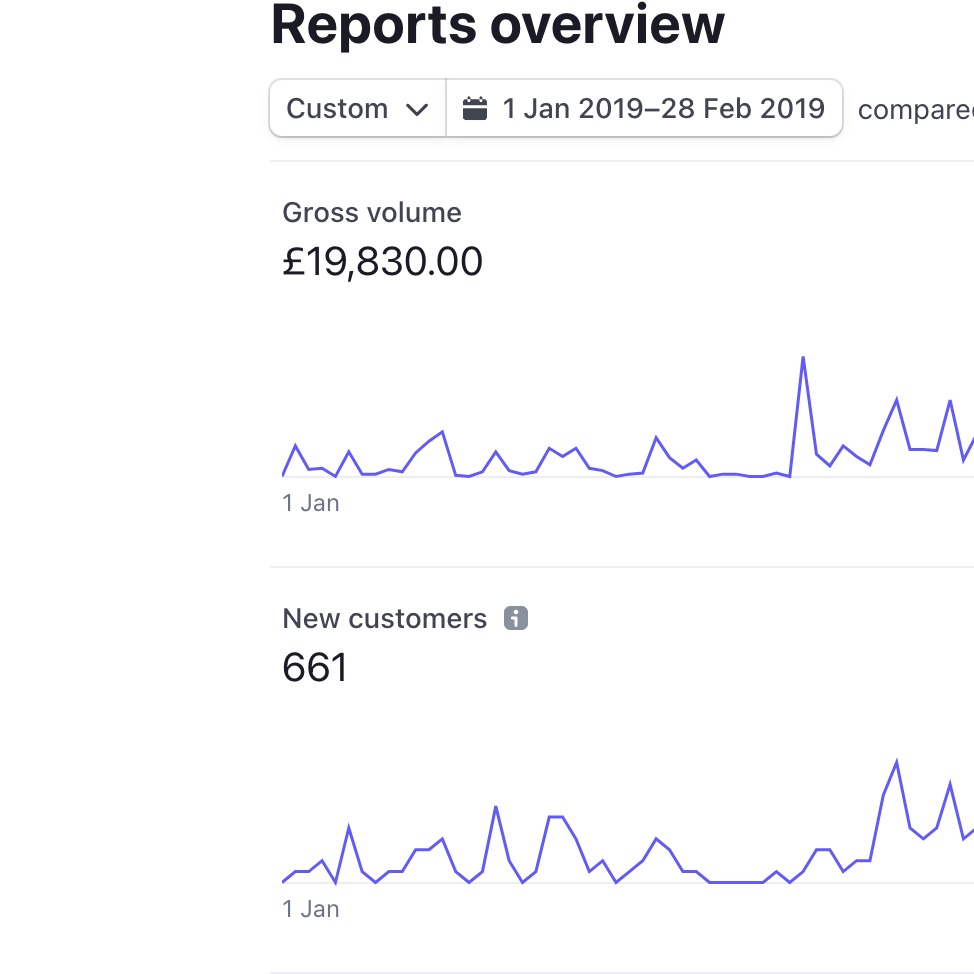The height and width of the screenshot is (974, 974).
Task: Click the calendar icon in date picker
Action: 475,108
